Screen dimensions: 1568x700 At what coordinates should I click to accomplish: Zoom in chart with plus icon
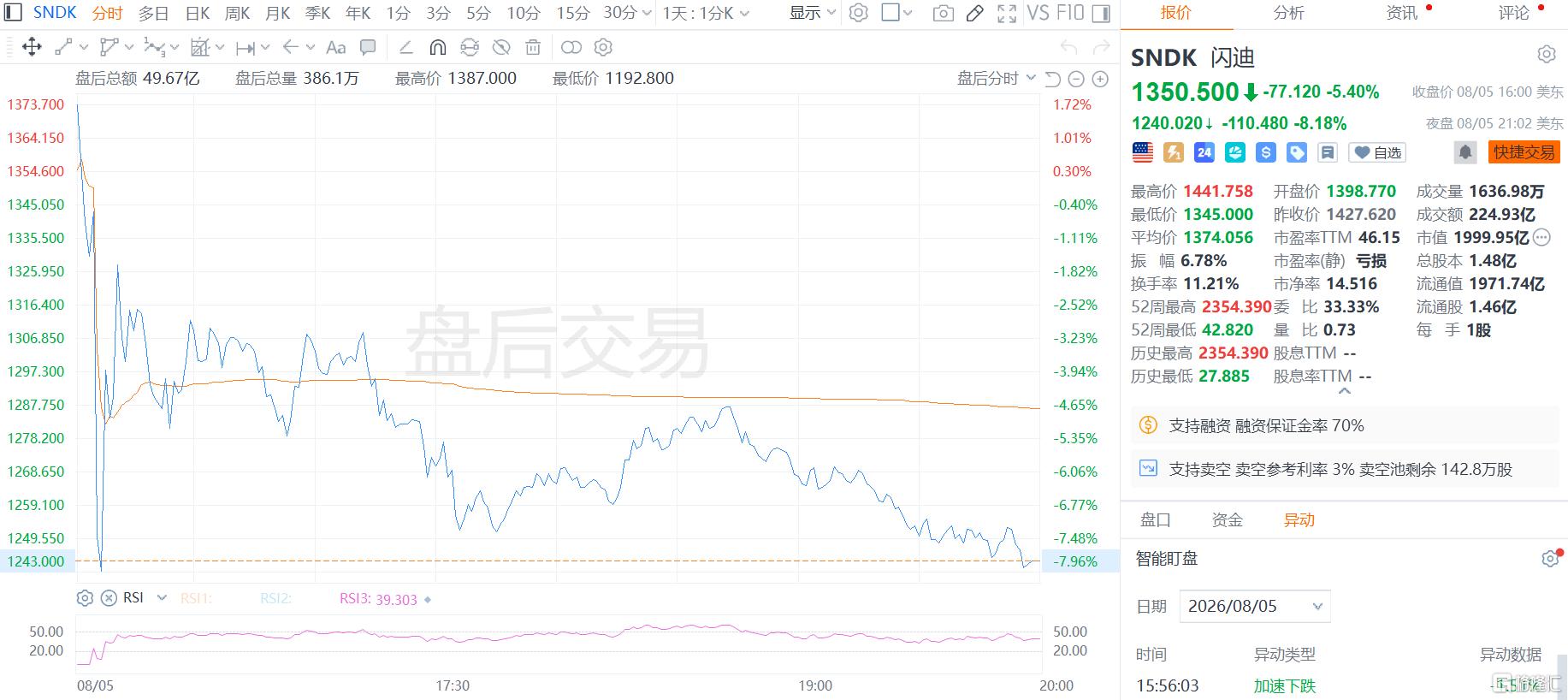coord(1101,79)
